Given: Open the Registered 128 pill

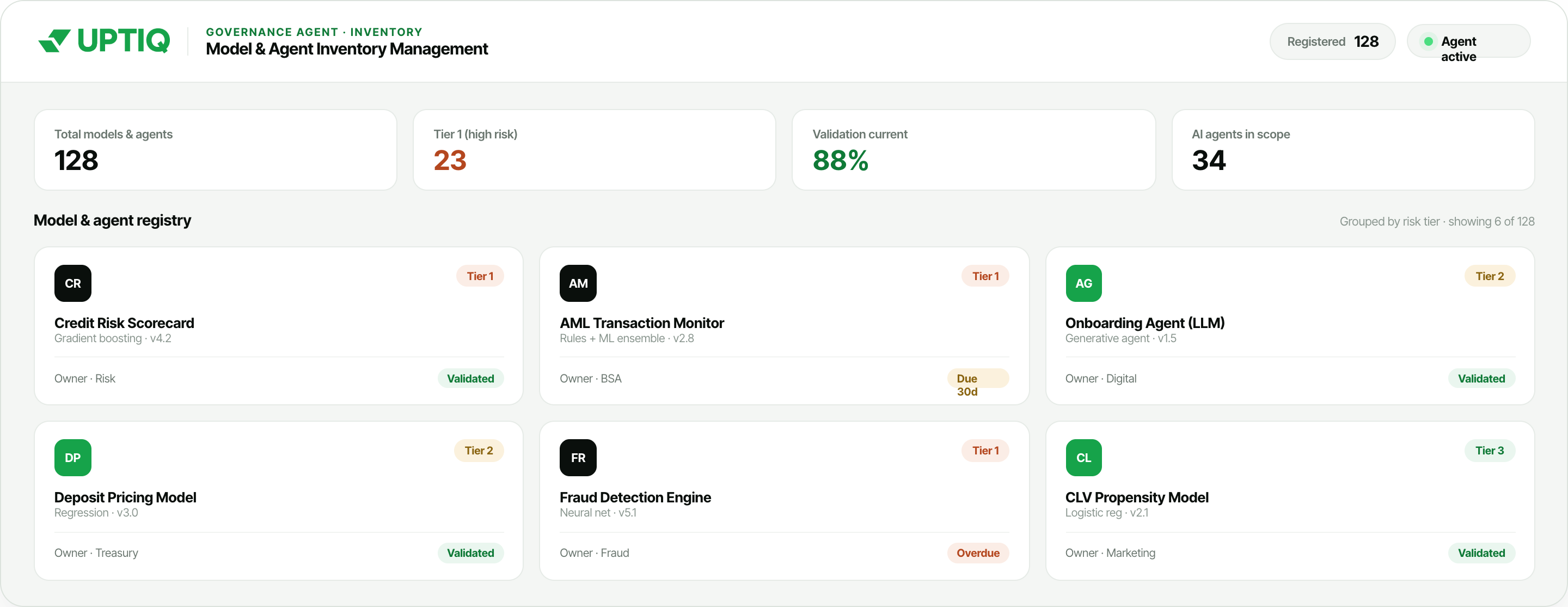Looking at the screenshot, I should tap(1332, 41).
